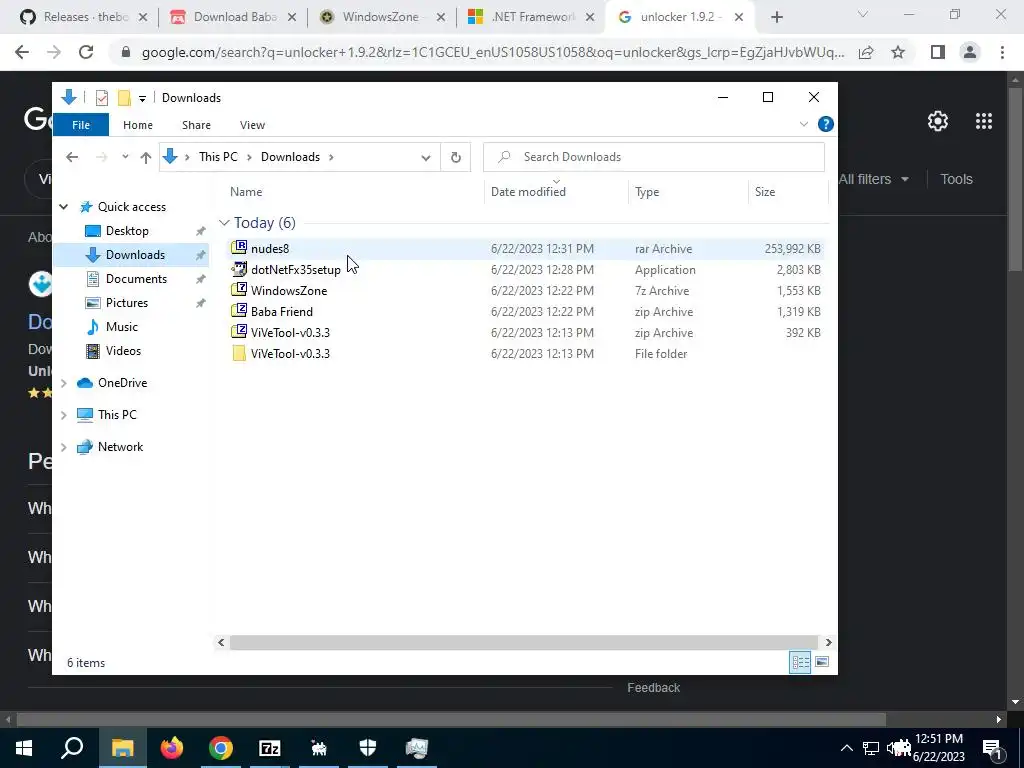Click the Explorer Help question mark icon
The height and width of the screenshot is (768, 1024).
tap(825, 124)
